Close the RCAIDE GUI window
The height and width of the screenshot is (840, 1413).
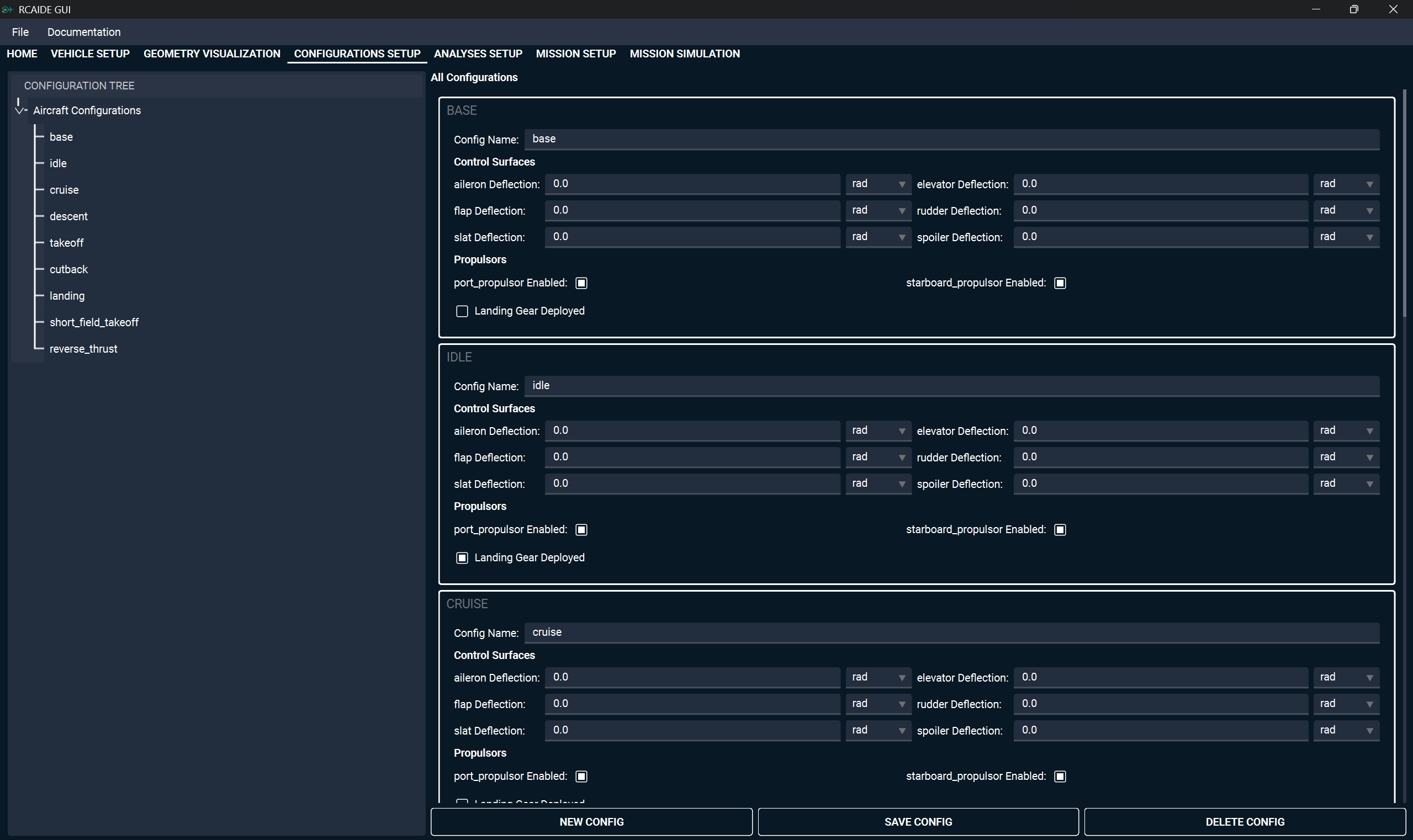[x=1393, y=9]
